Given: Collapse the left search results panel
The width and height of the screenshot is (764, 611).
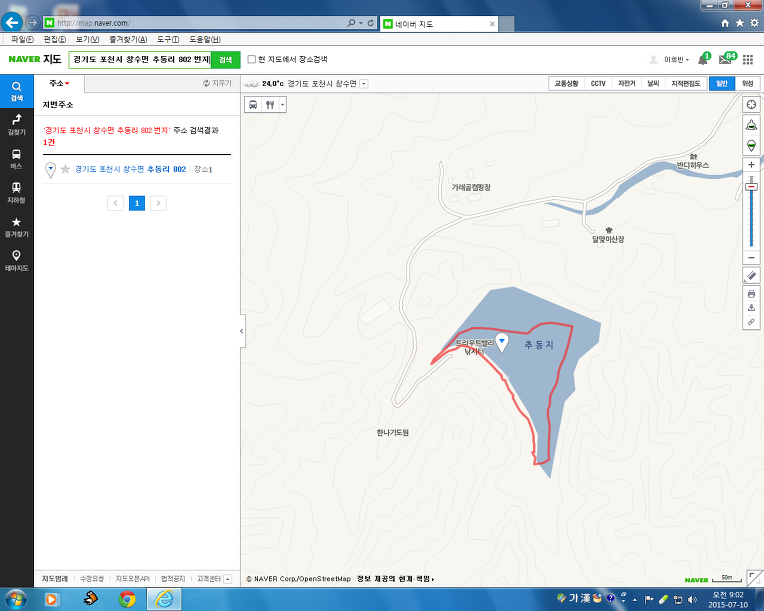Looking at the screenshot, I should coord(242,331).
